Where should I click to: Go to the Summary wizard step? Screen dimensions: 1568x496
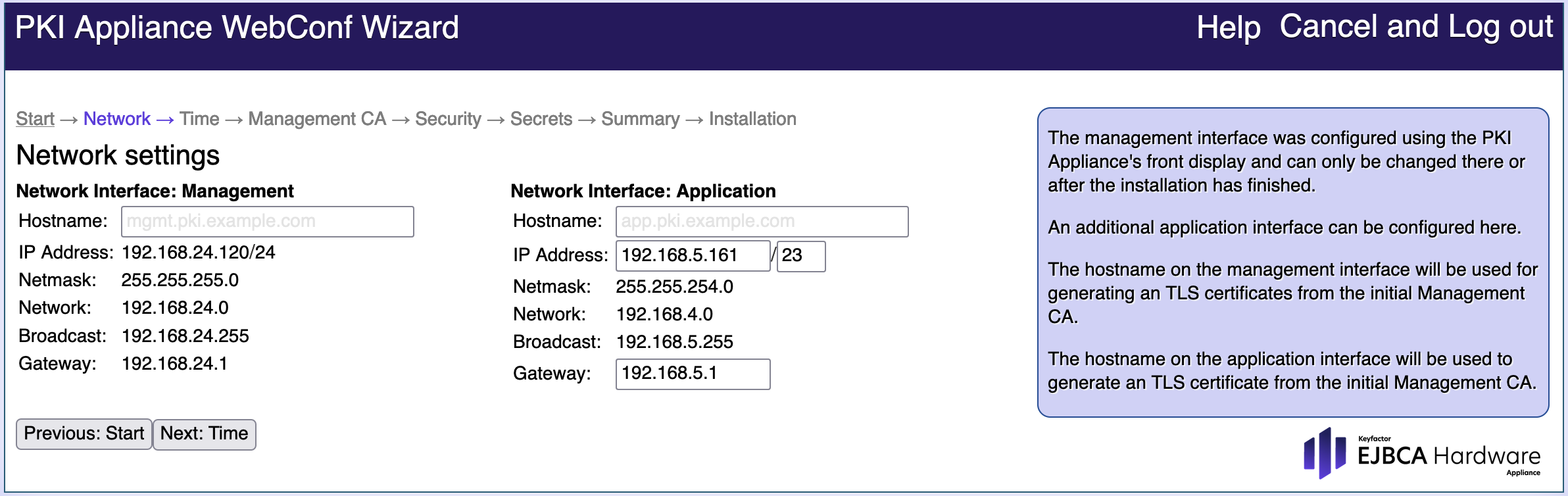pyautogui.click(x=640, y=119)
